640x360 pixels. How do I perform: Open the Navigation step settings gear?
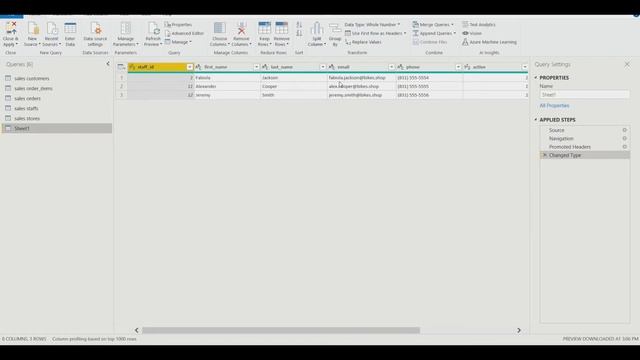pos(624,138)
